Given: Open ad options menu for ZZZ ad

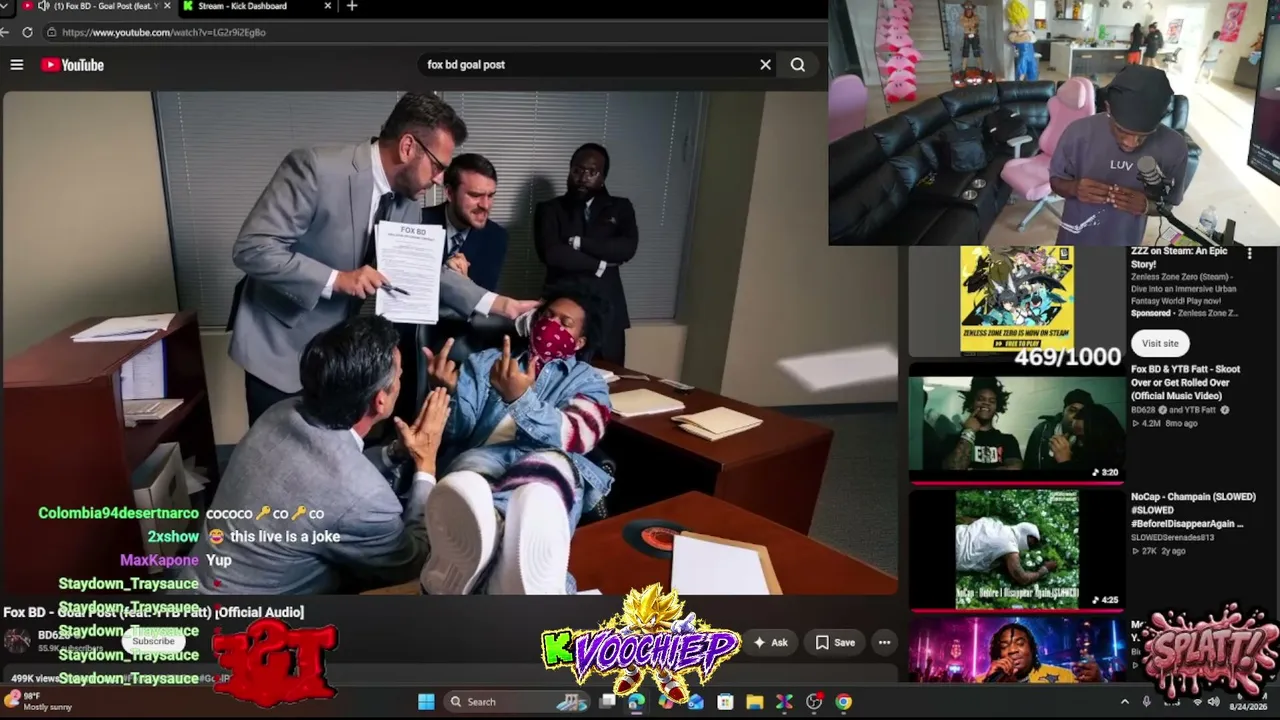Looking at the screenshot, I should click(x=1249, y=255).
